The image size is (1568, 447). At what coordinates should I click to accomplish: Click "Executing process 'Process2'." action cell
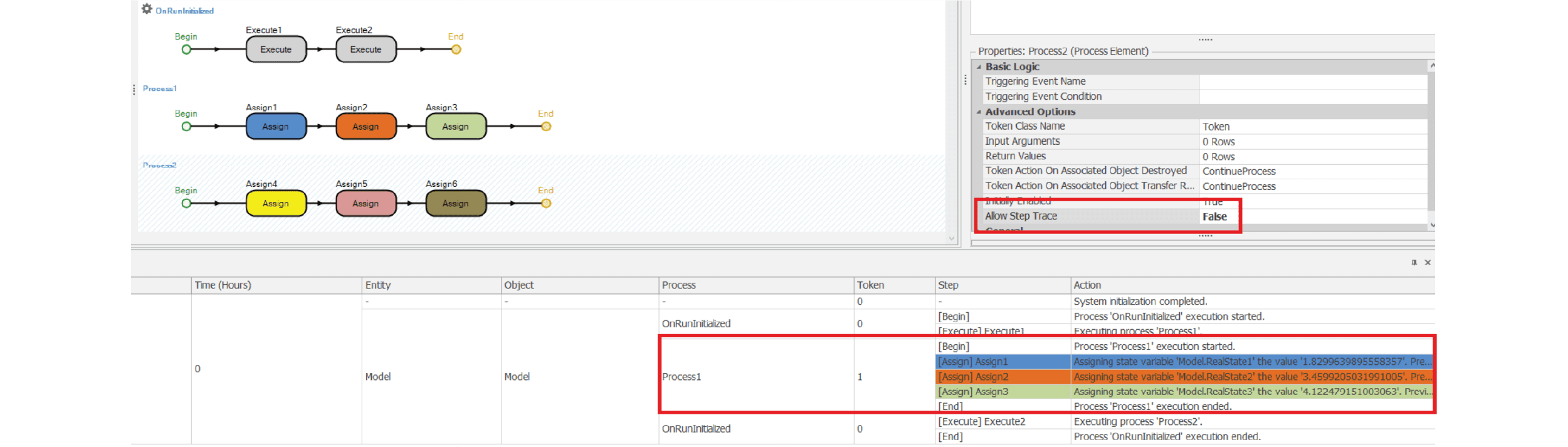[x=1253, y=422]
